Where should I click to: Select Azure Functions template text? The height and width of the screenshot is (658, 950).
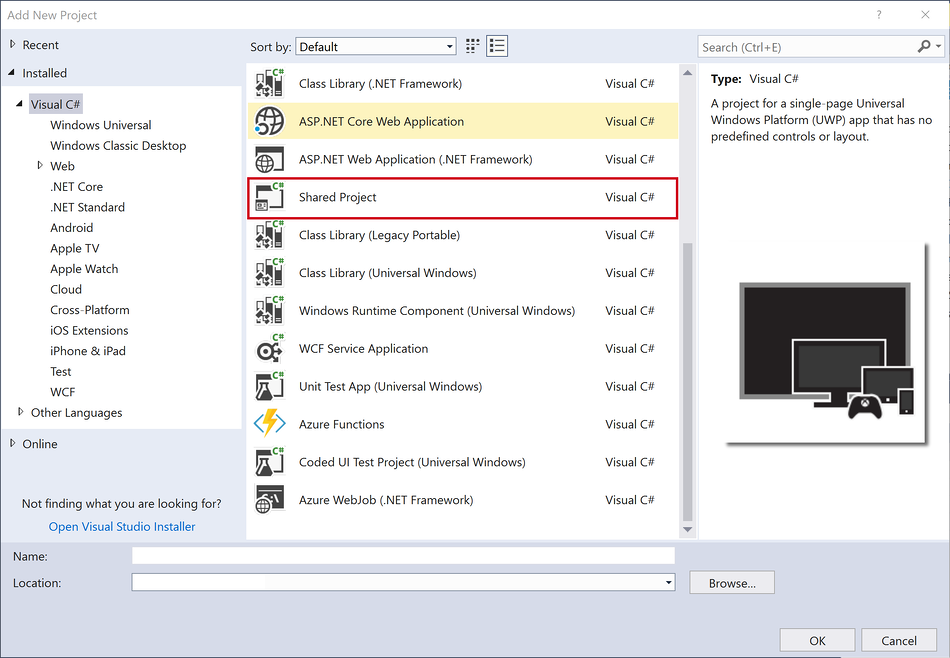pyautogui.click(x=341, y=424)
